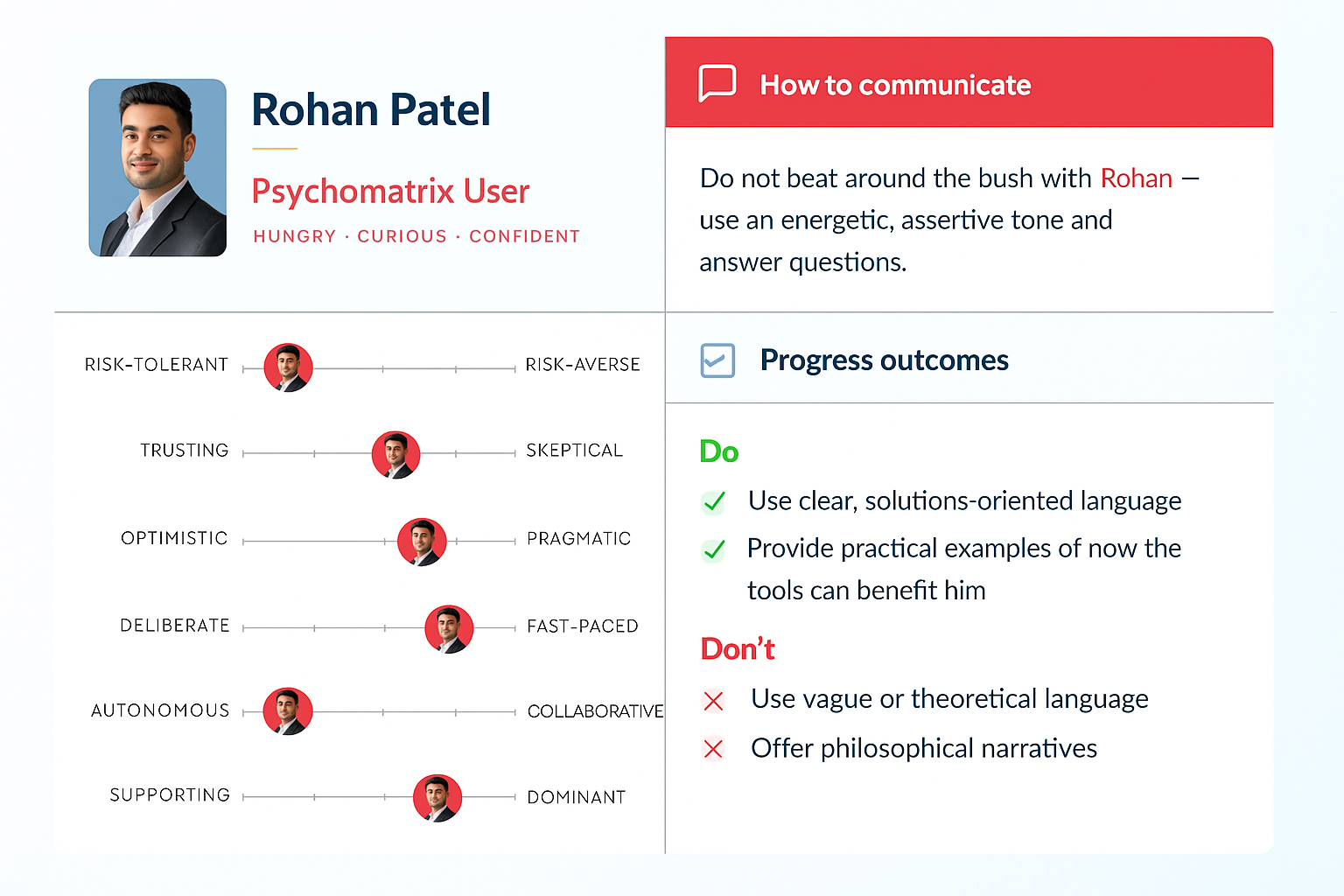Click the Progress outcomes checkbox icon

point(717,360)
